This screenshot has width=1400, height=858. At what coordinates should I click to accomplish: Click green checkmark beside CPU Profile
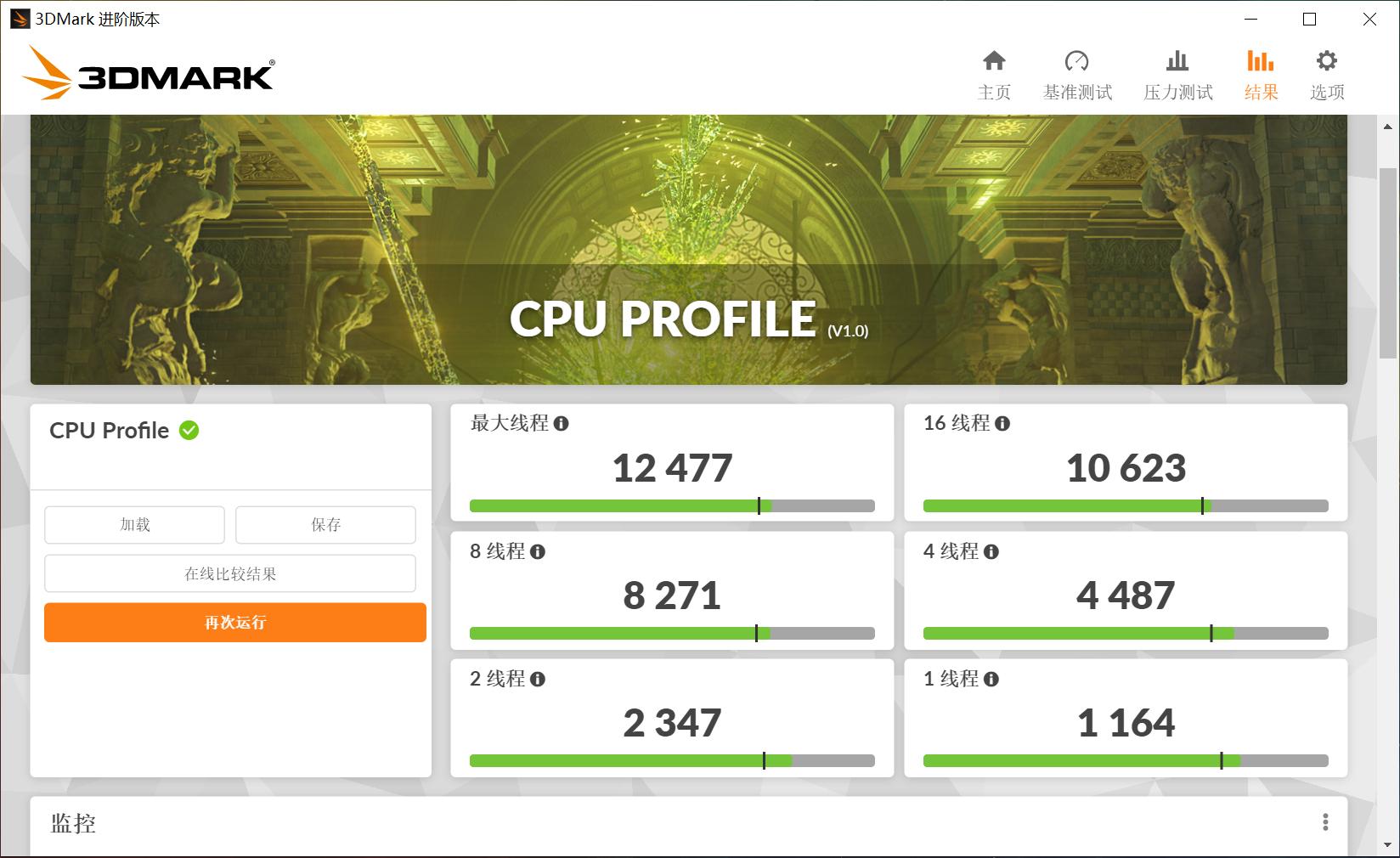click(189, 431)
